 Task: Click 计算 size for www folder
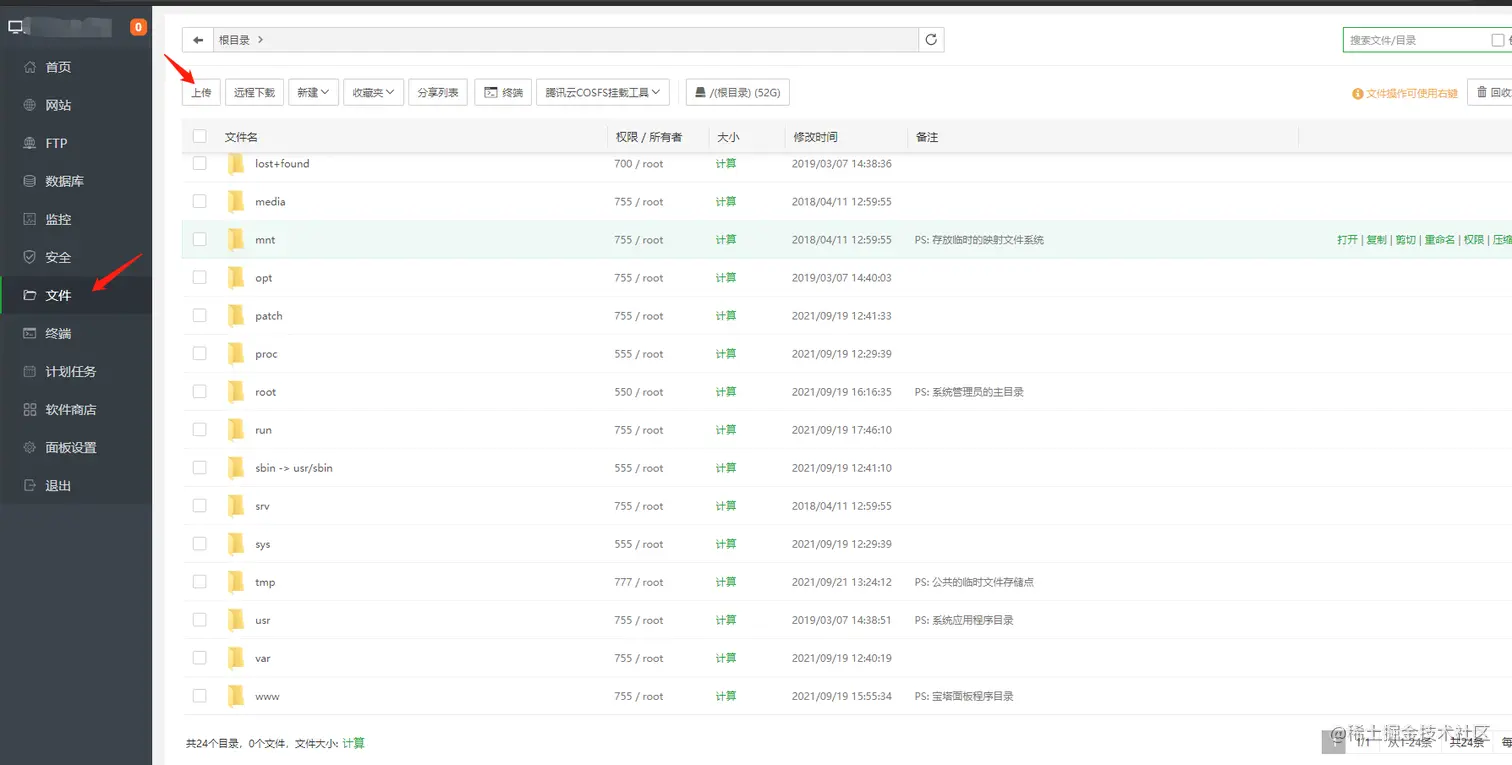[726, 696]
